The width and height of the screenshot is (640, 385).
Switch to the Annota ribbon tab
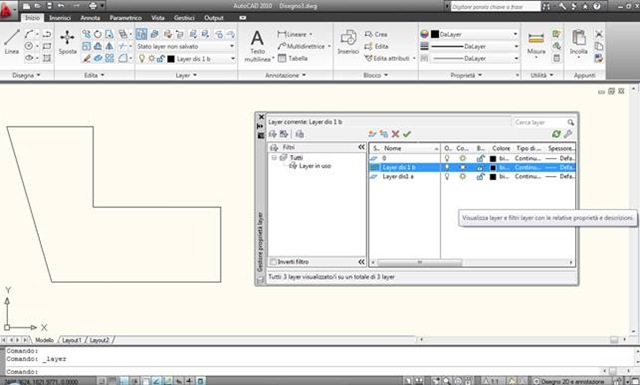pyautogui.click(x=90, y=18)
